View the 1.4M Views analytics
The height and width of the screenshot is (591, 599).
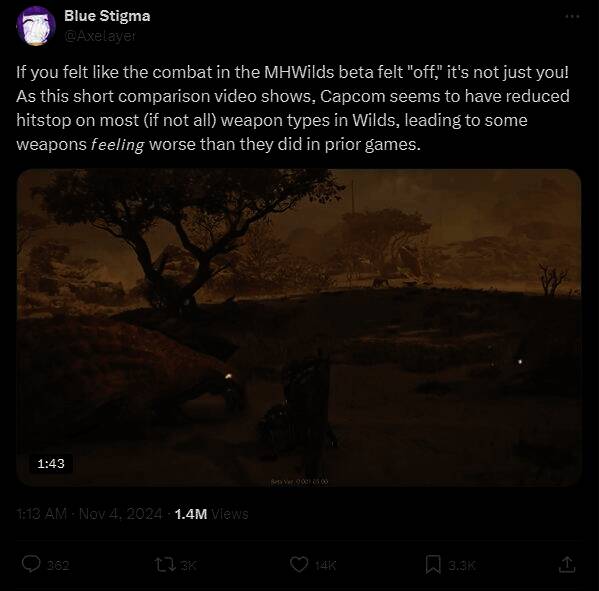tap(211, 514)
